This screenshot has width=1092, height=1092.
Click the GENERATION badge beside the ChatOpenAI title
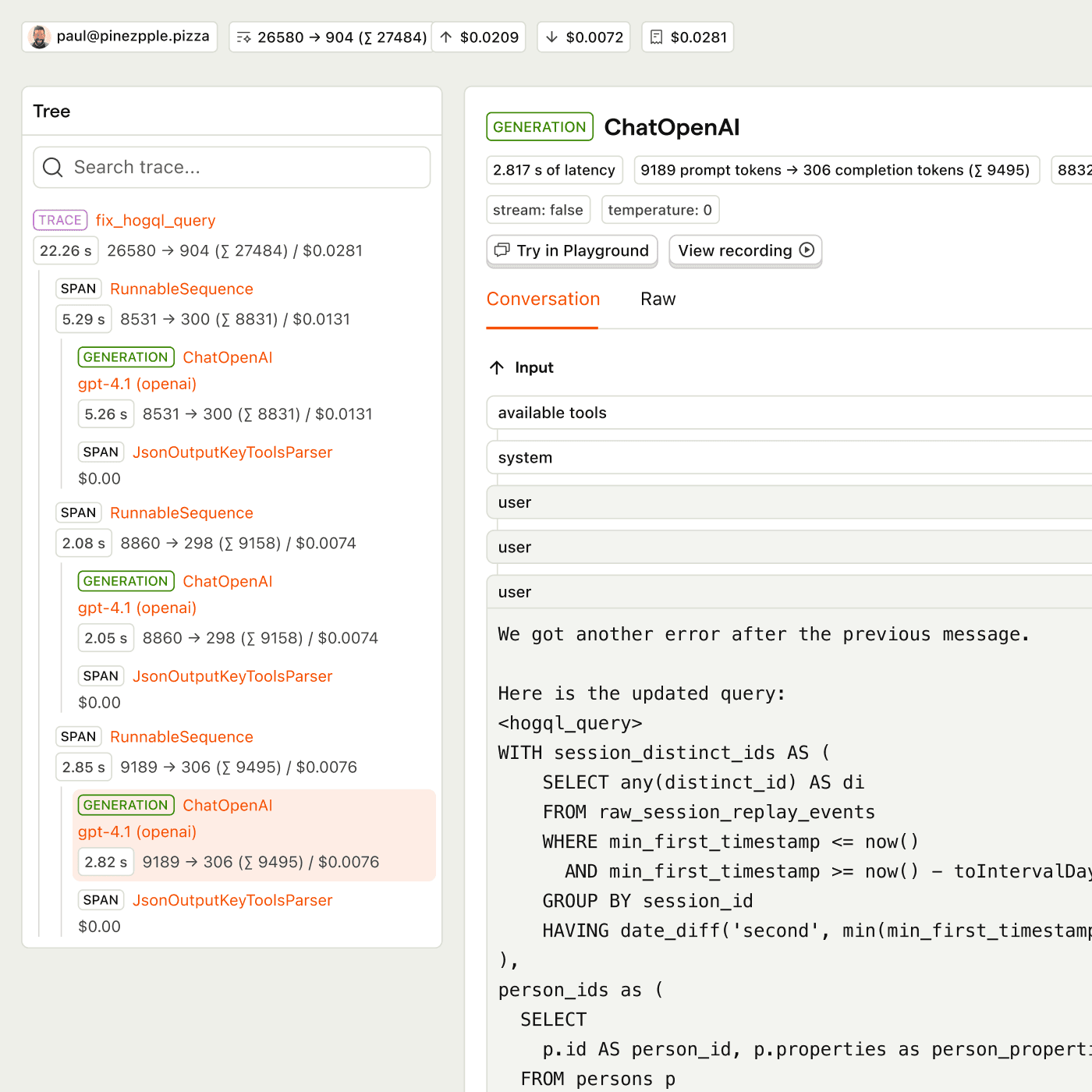(540, 127)
